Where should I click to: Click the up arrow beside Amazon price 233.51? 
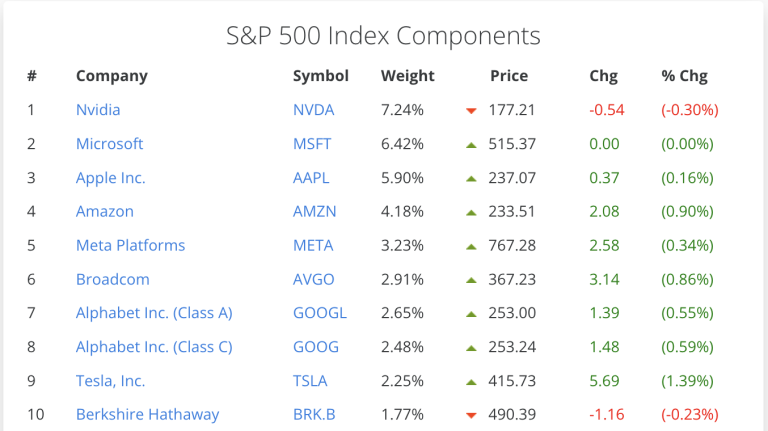pyautogui.click(x=471, y=213)
